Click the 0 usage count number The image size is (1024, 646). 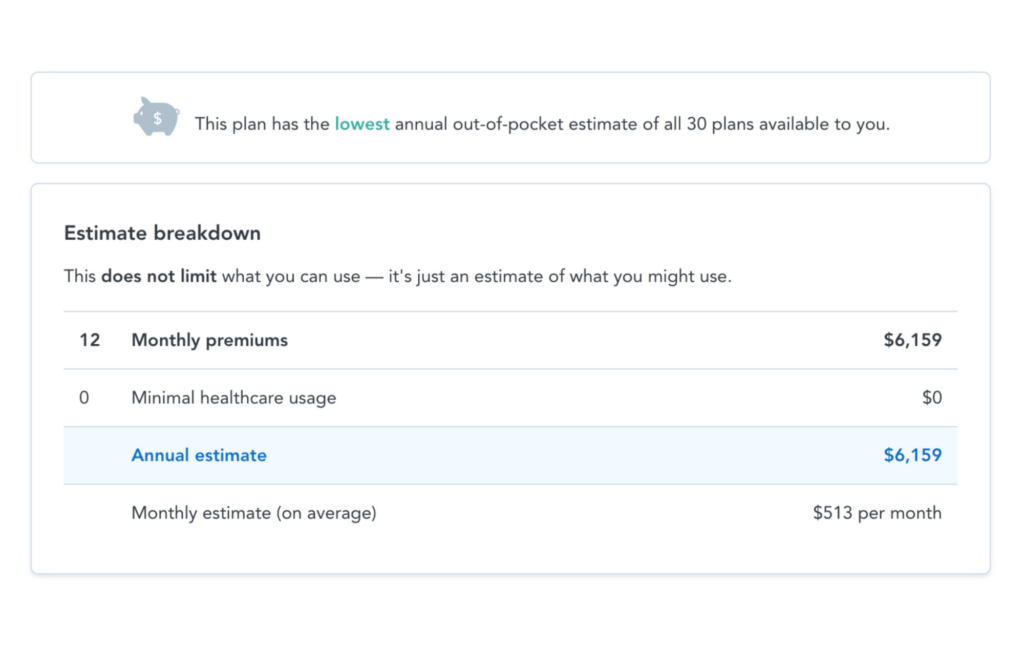[x=84, y=398]
